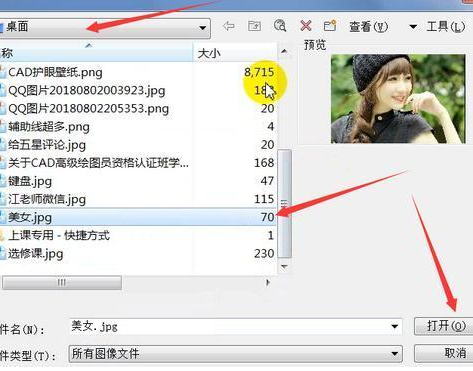Image resolution: width=473 pixels, height=371 pixels.
Task: Open the 查看(V) menu
Action: [x=369, y=27]
